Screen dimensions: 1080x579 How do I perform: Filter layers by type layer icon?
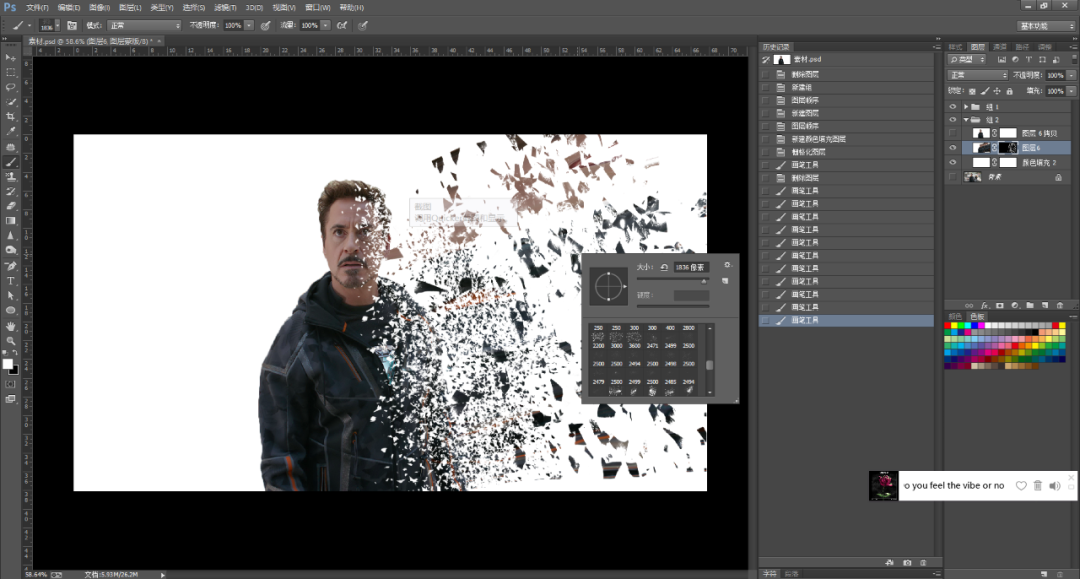coord(1028,60)
